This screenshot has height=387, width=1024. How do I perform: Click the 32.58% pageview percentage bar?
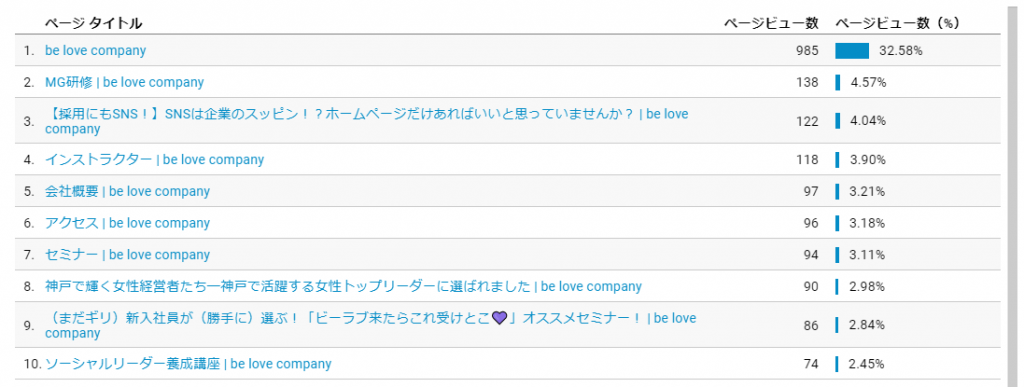852,51
